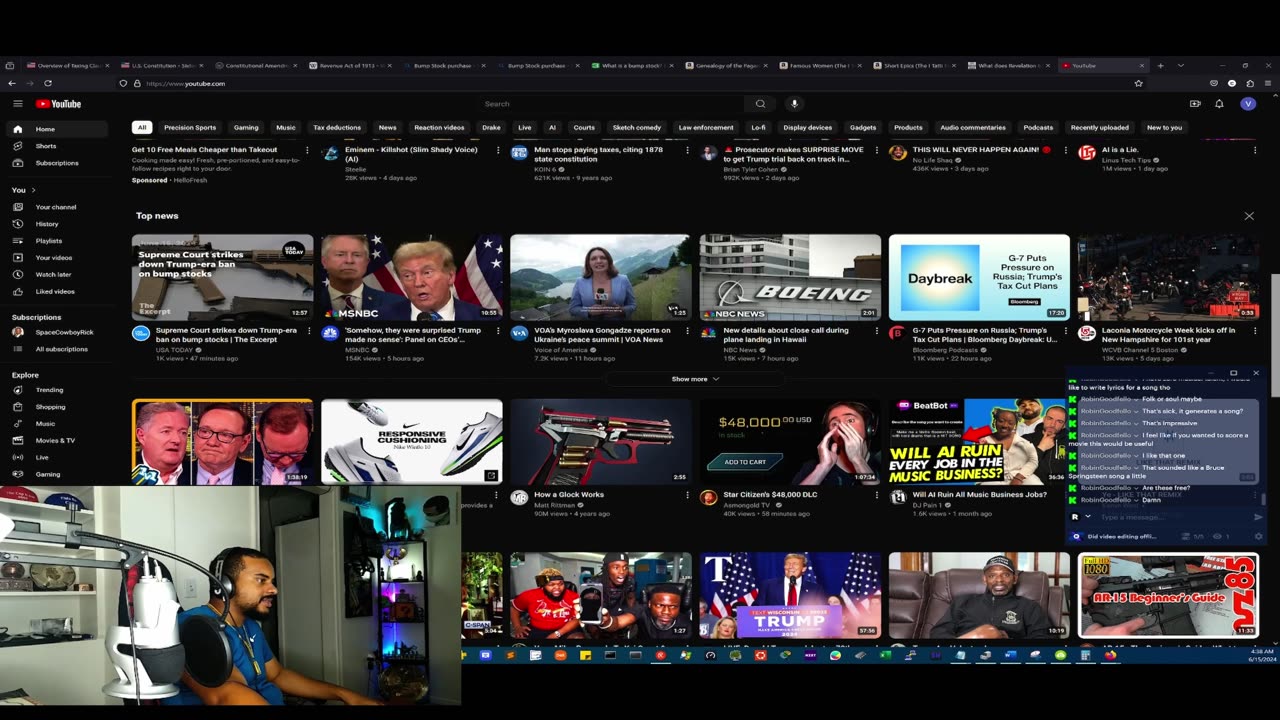The height and width of the screenshot is (720, 1280).
Task: Open Movies & TV under Explore
Action: (58, 440)
